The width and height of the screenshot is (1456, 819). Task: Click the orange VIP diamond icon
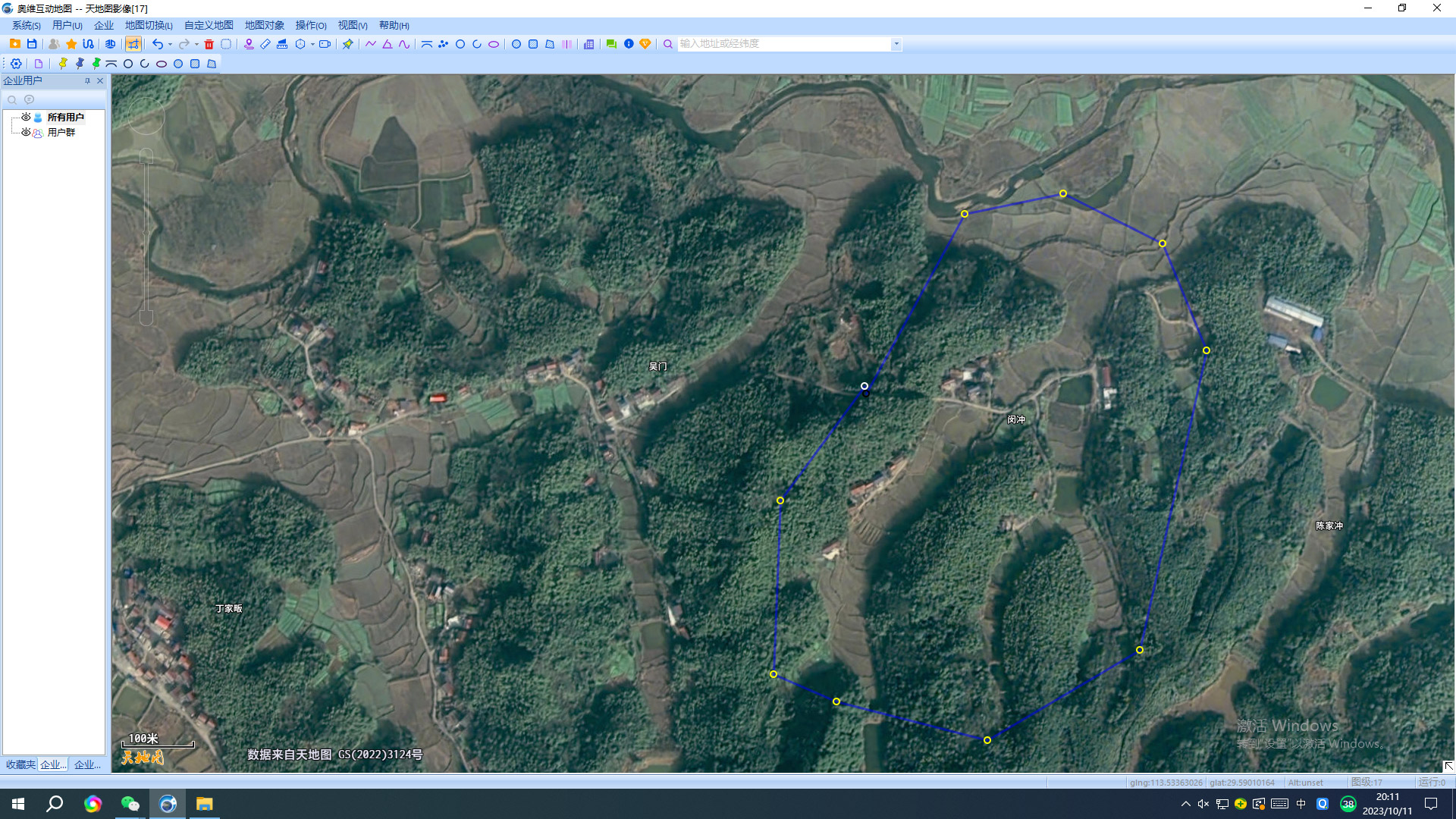[645, 44]
